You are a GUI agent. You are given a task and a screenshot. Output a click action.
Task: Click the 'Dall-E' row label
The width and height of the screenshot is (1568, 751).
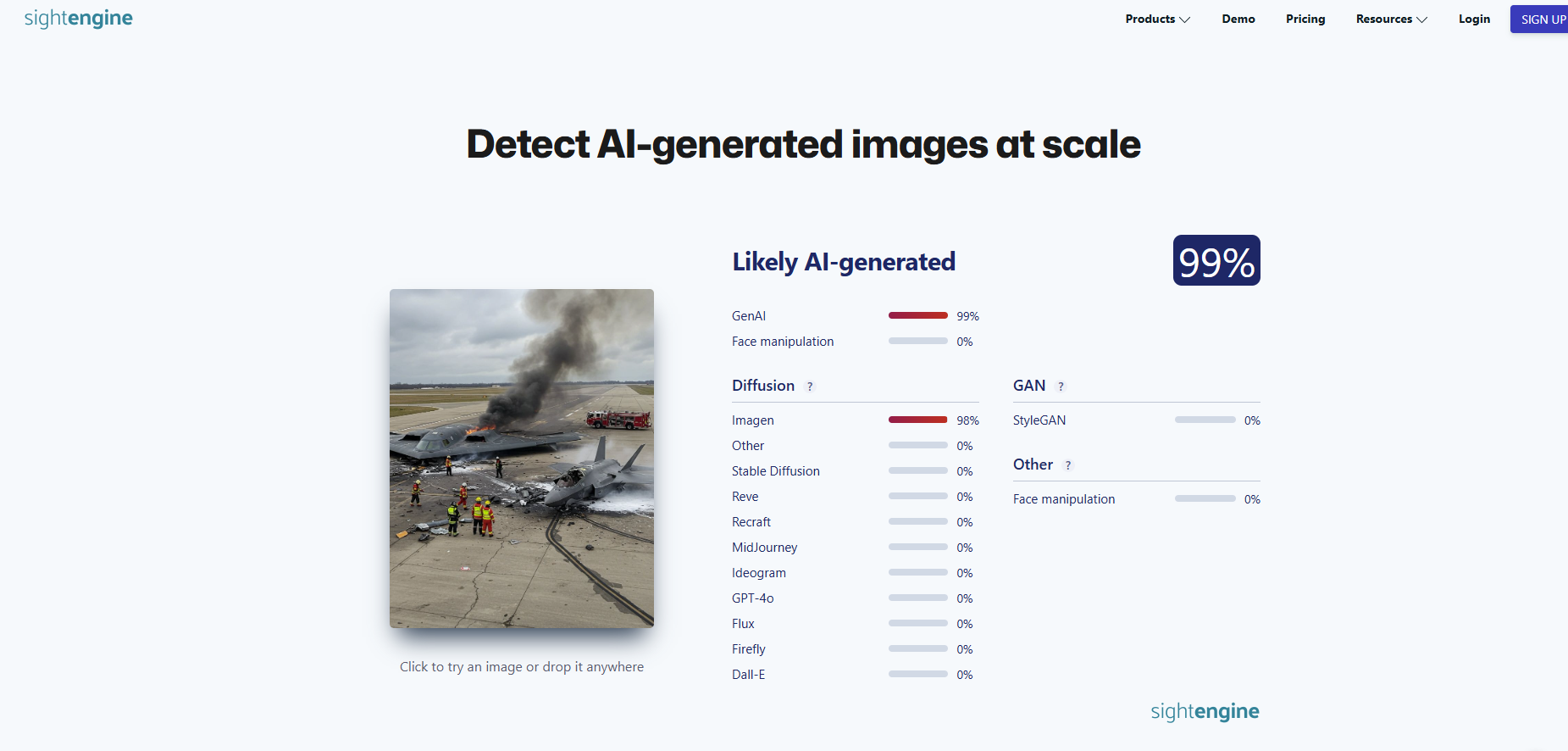(749, 675)
